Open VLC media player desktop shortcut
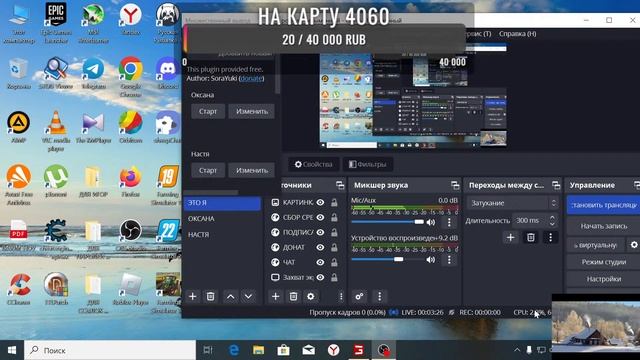Image resolution: width=640 pixels, height=360 pixels. tap(56, 131)
